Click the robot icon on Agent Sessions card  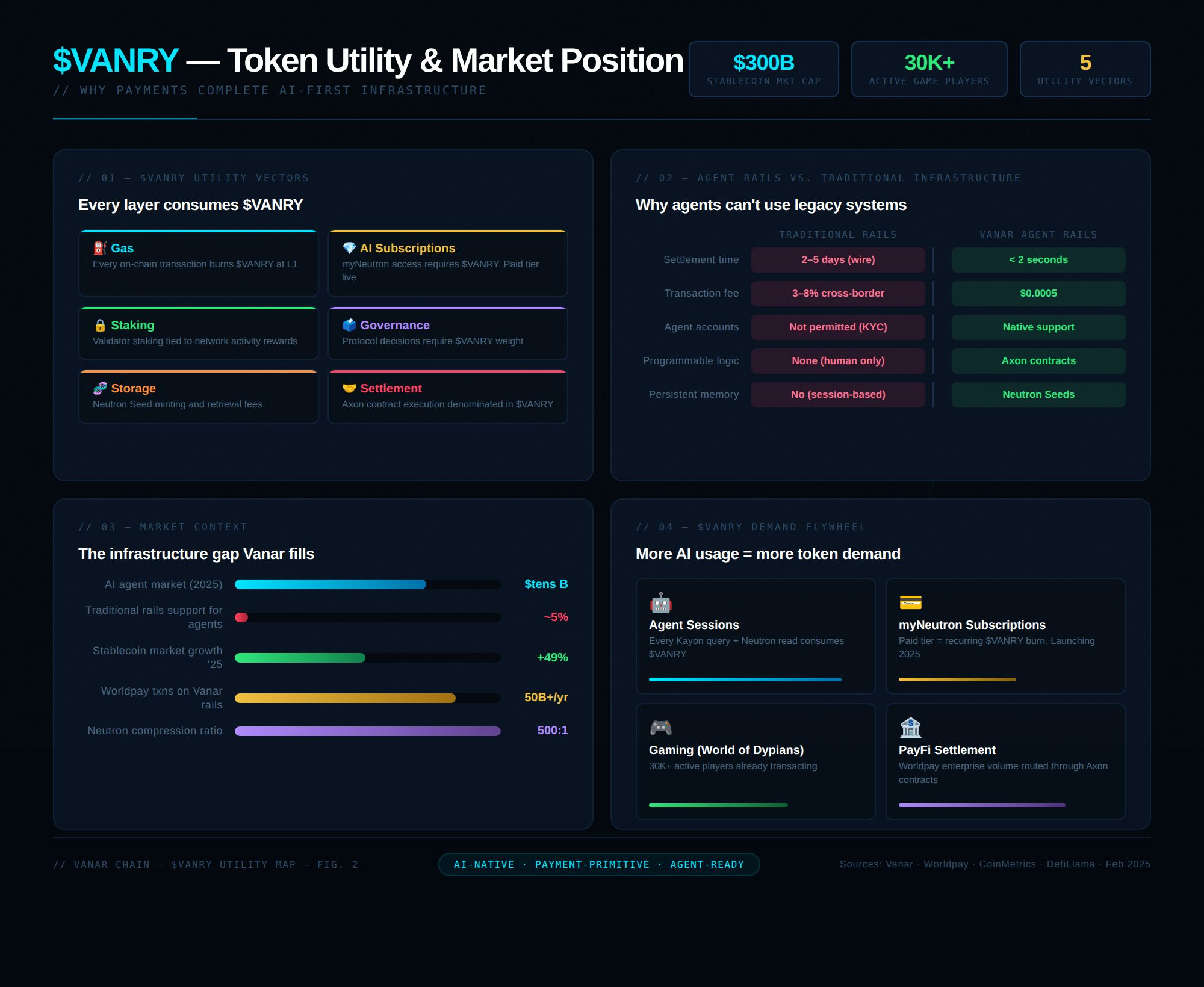(660, 602)
